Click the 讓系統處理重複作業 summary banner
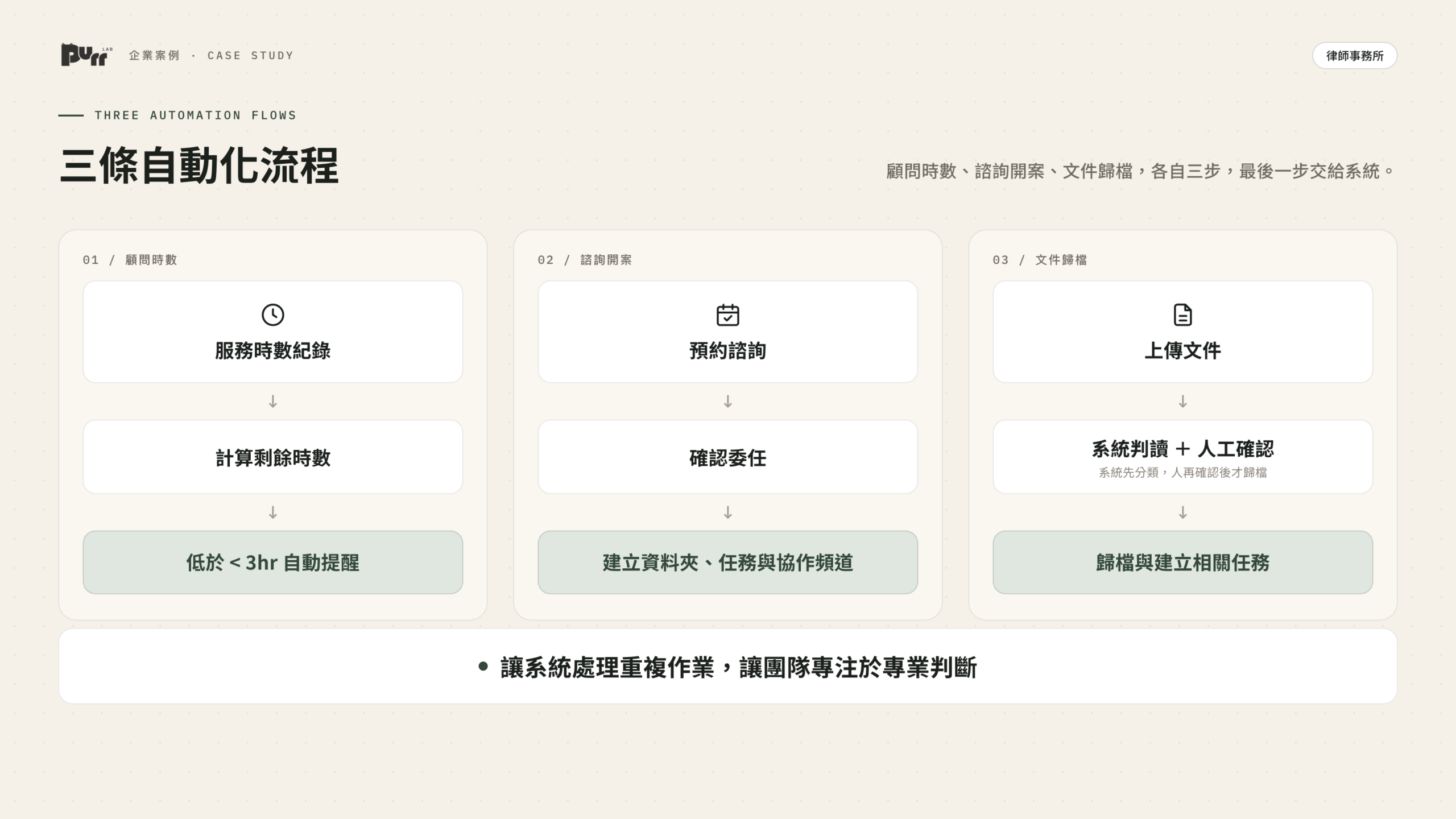This screenshot has height=819, width=1456. point(728,667)
